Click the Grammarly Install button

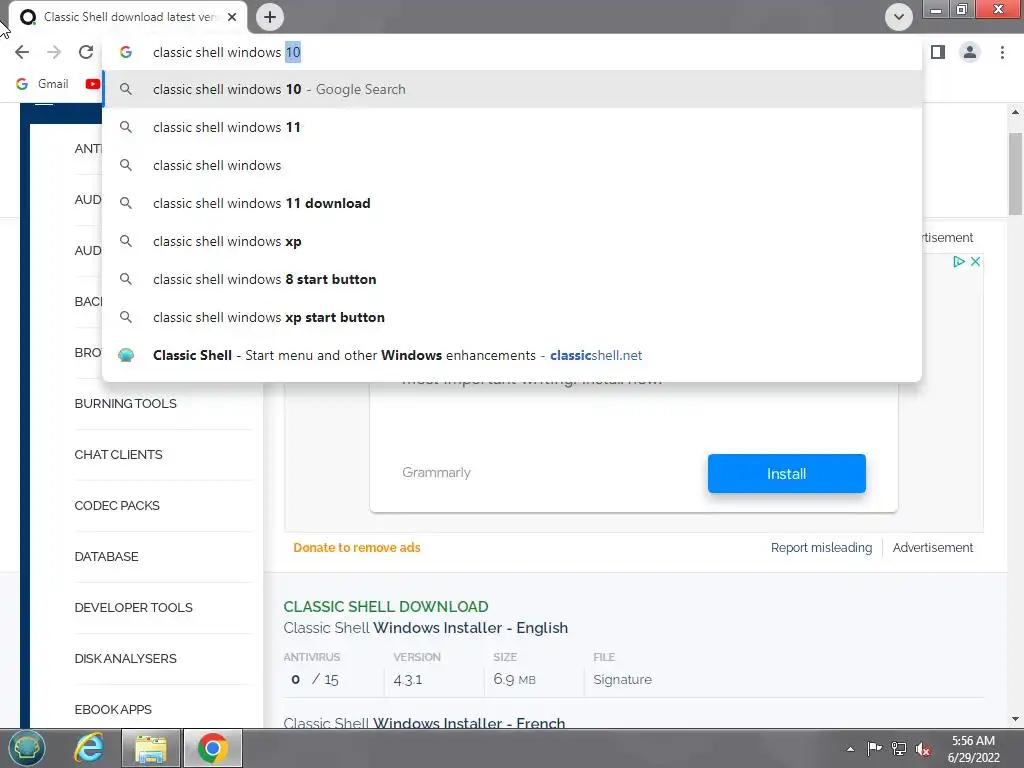coord(786,473)
